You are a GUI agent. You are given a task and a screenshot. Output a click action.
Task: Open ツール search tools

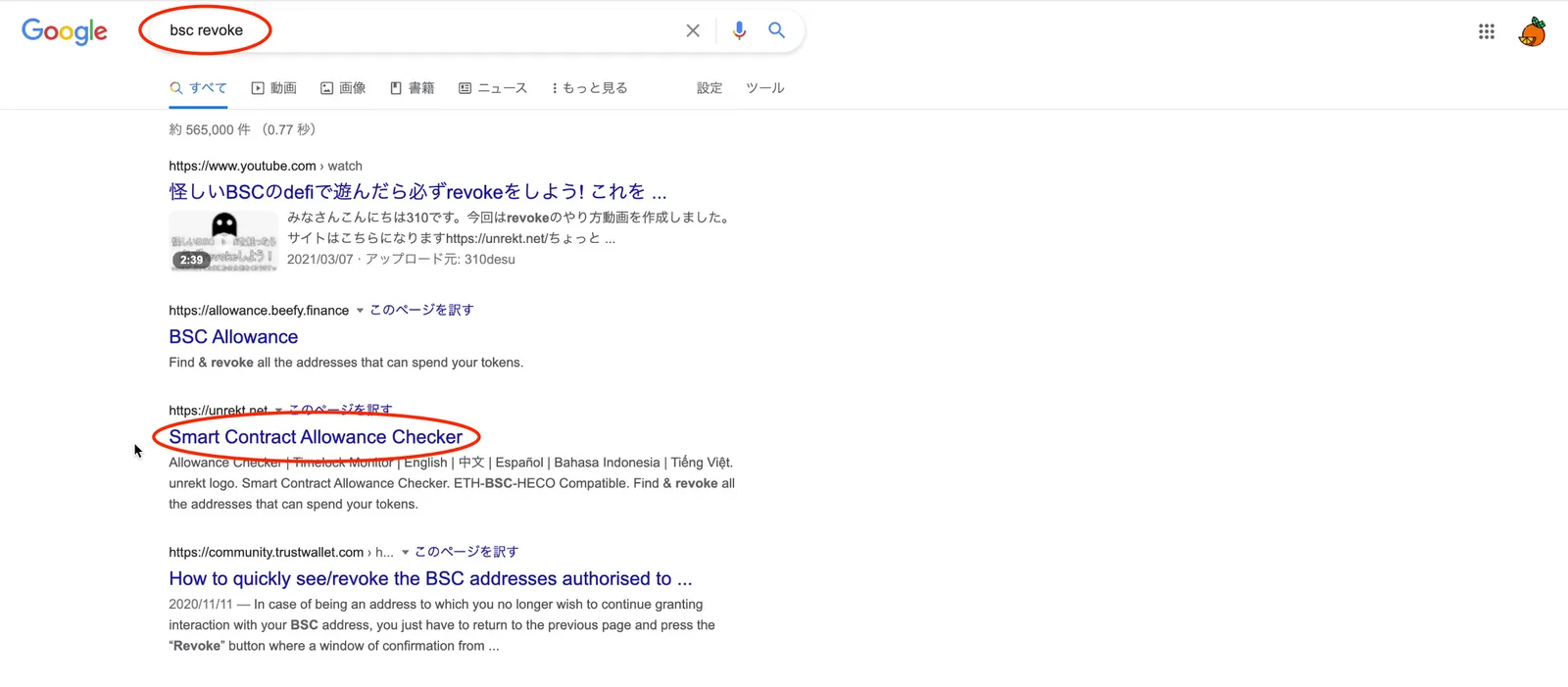pyautogui.click(x=765, y=88)
